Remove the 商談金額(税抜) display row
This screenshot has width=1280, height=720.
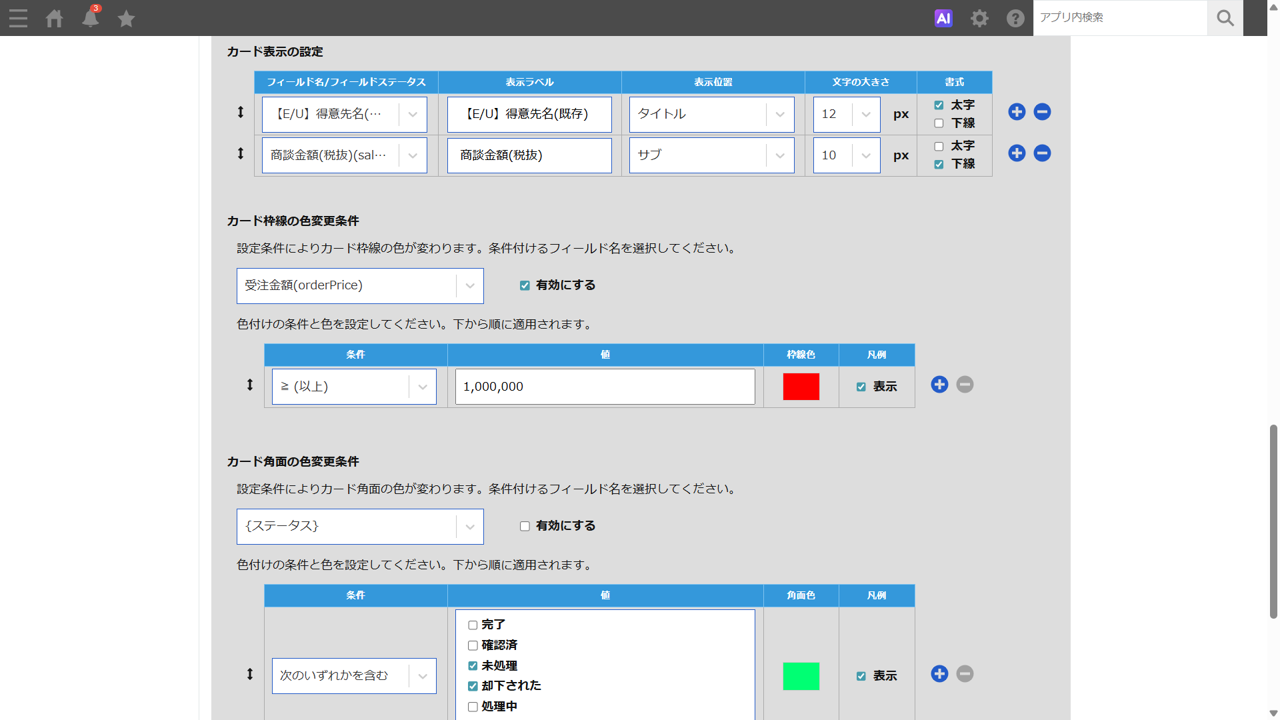click(x=1042, y=153)
